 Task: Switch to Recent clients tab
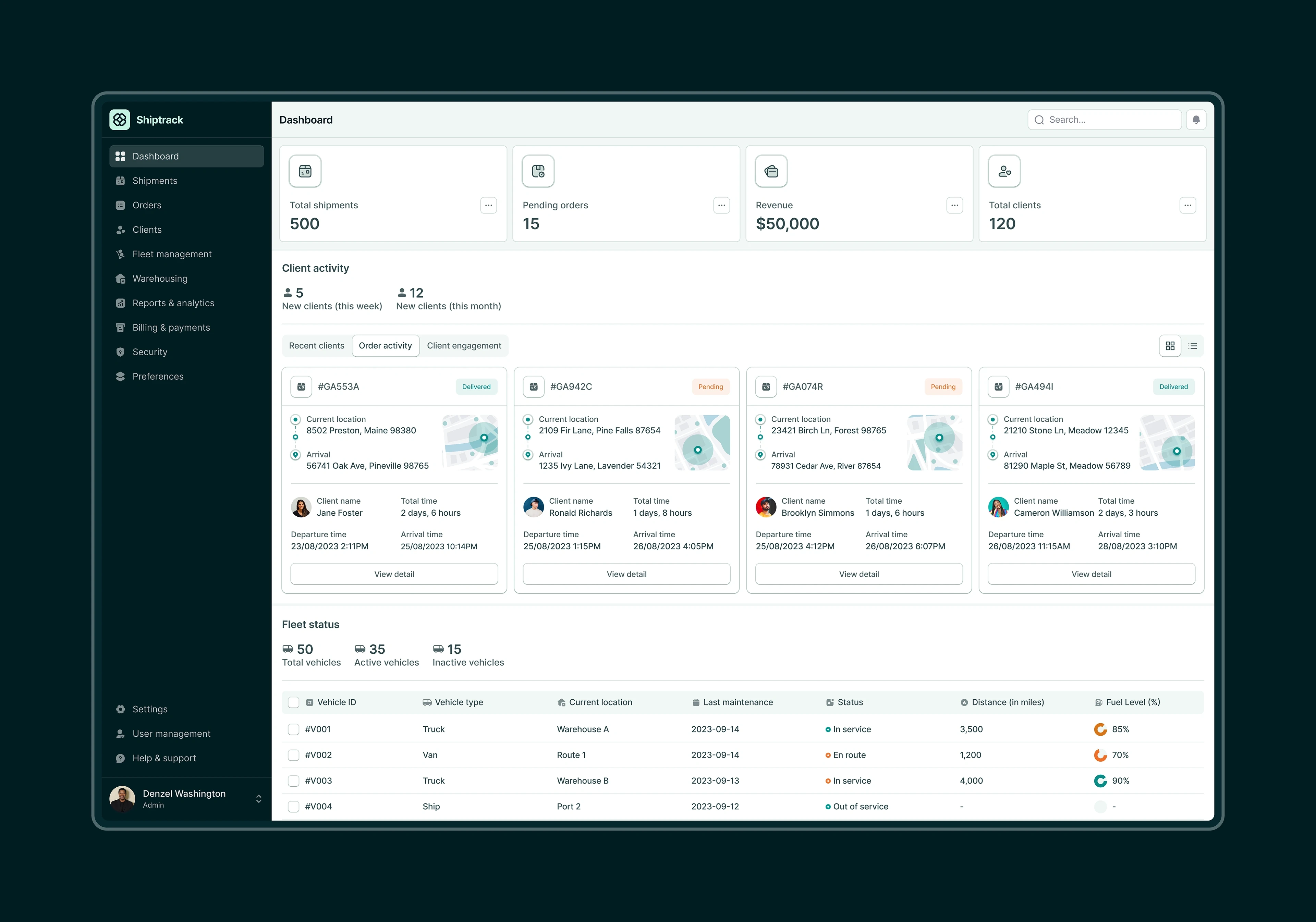316,345
